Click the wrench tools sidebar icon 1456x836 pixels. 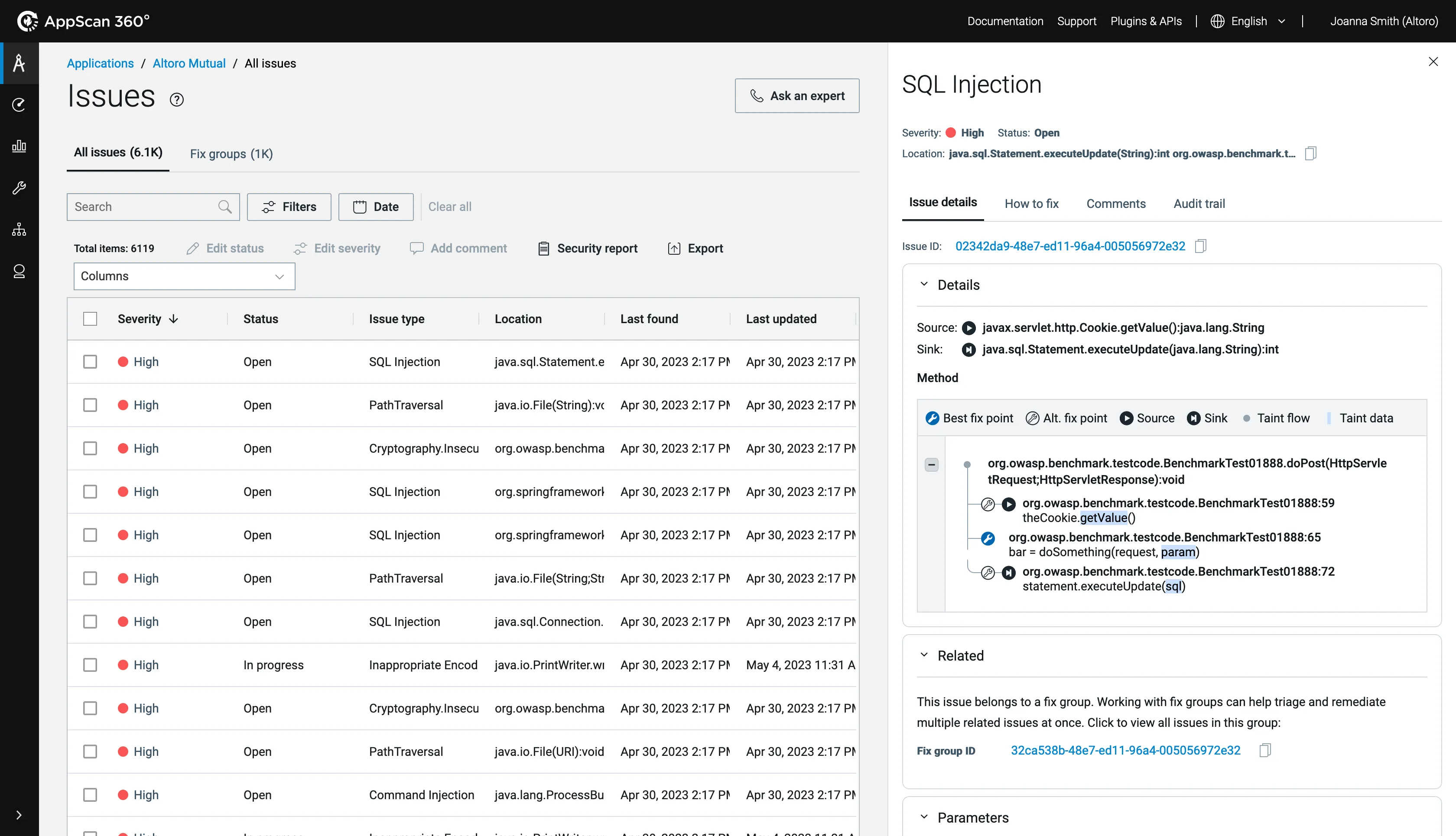point(19,188)
